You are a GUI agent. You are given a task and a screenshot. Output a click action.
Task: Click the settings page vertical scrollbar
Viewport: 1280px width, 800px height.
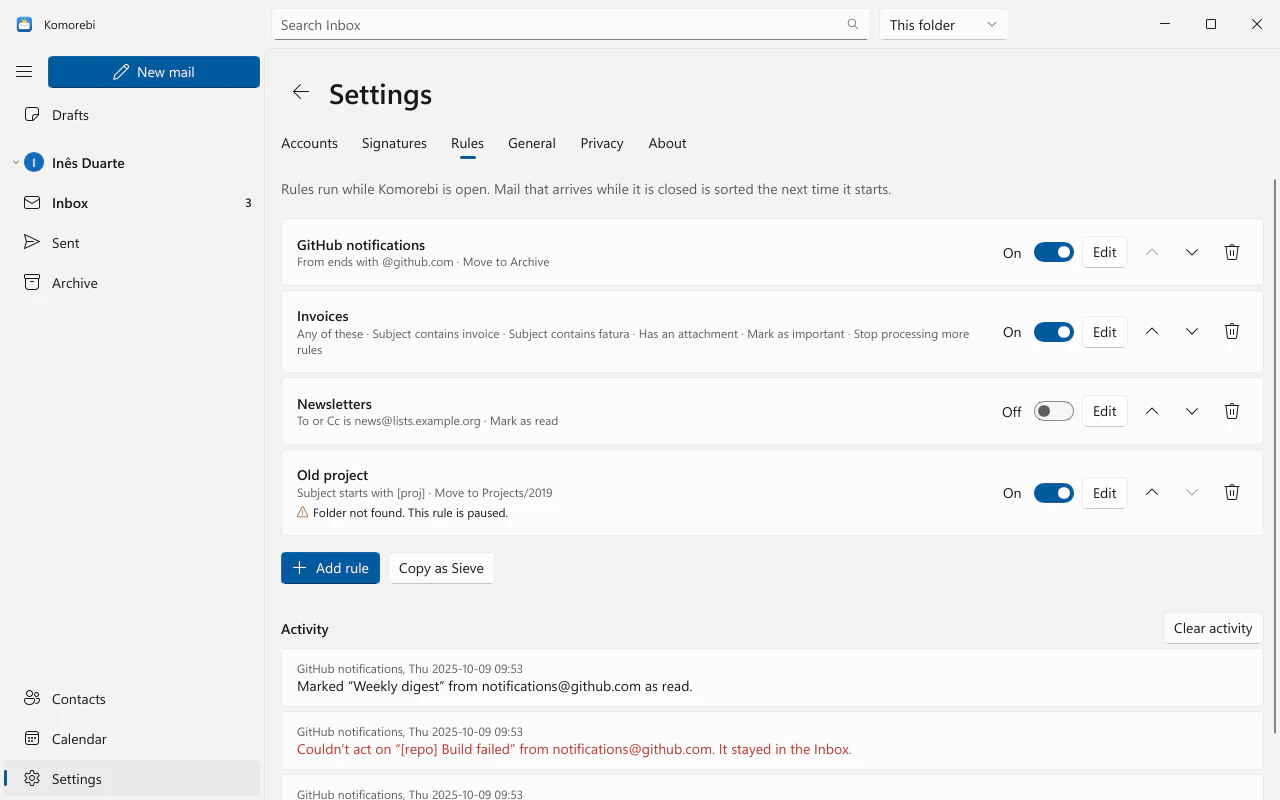pyautogui.click(x=1275, y=455)
